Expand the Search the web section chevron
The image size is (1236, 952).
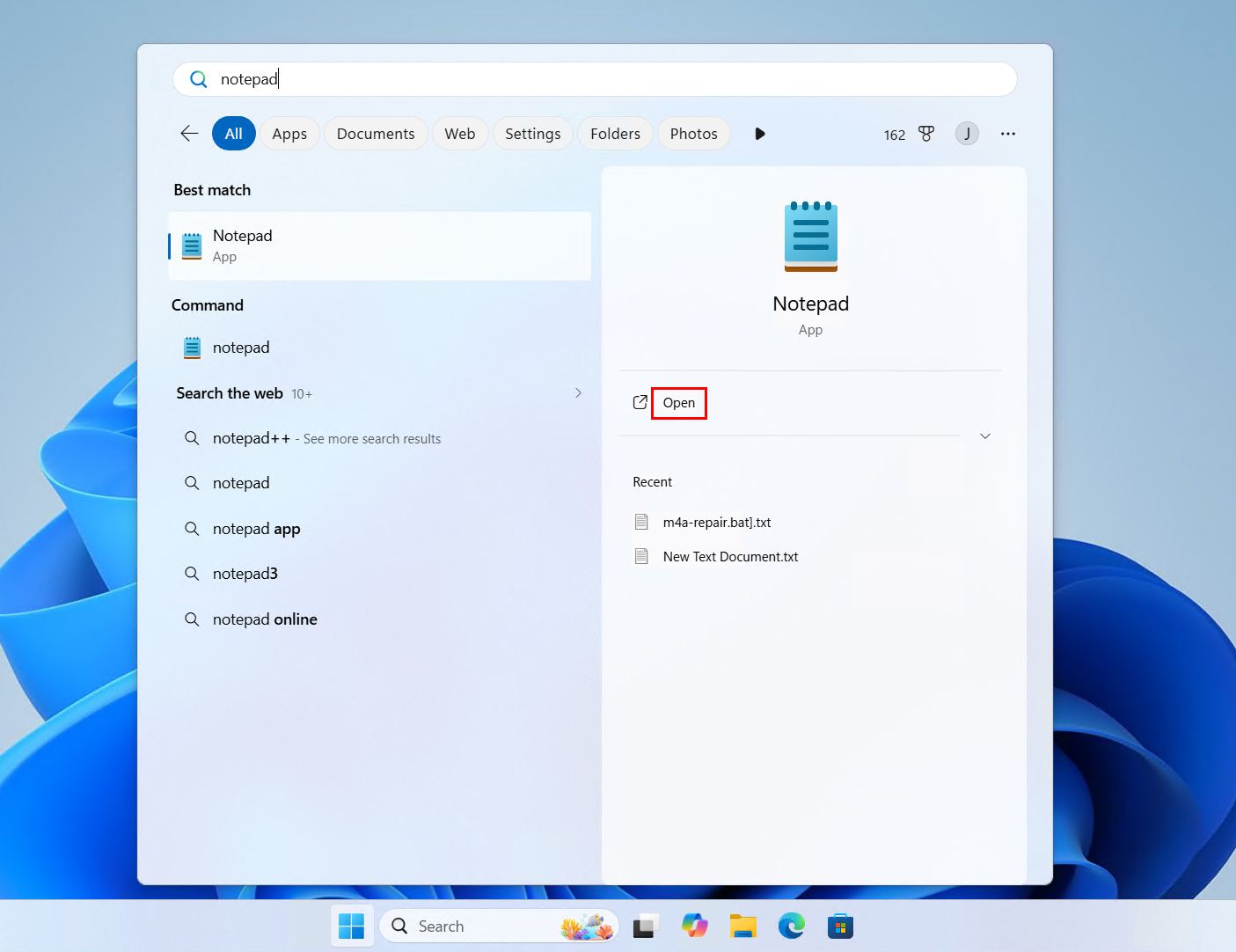[x=578, y=393]
